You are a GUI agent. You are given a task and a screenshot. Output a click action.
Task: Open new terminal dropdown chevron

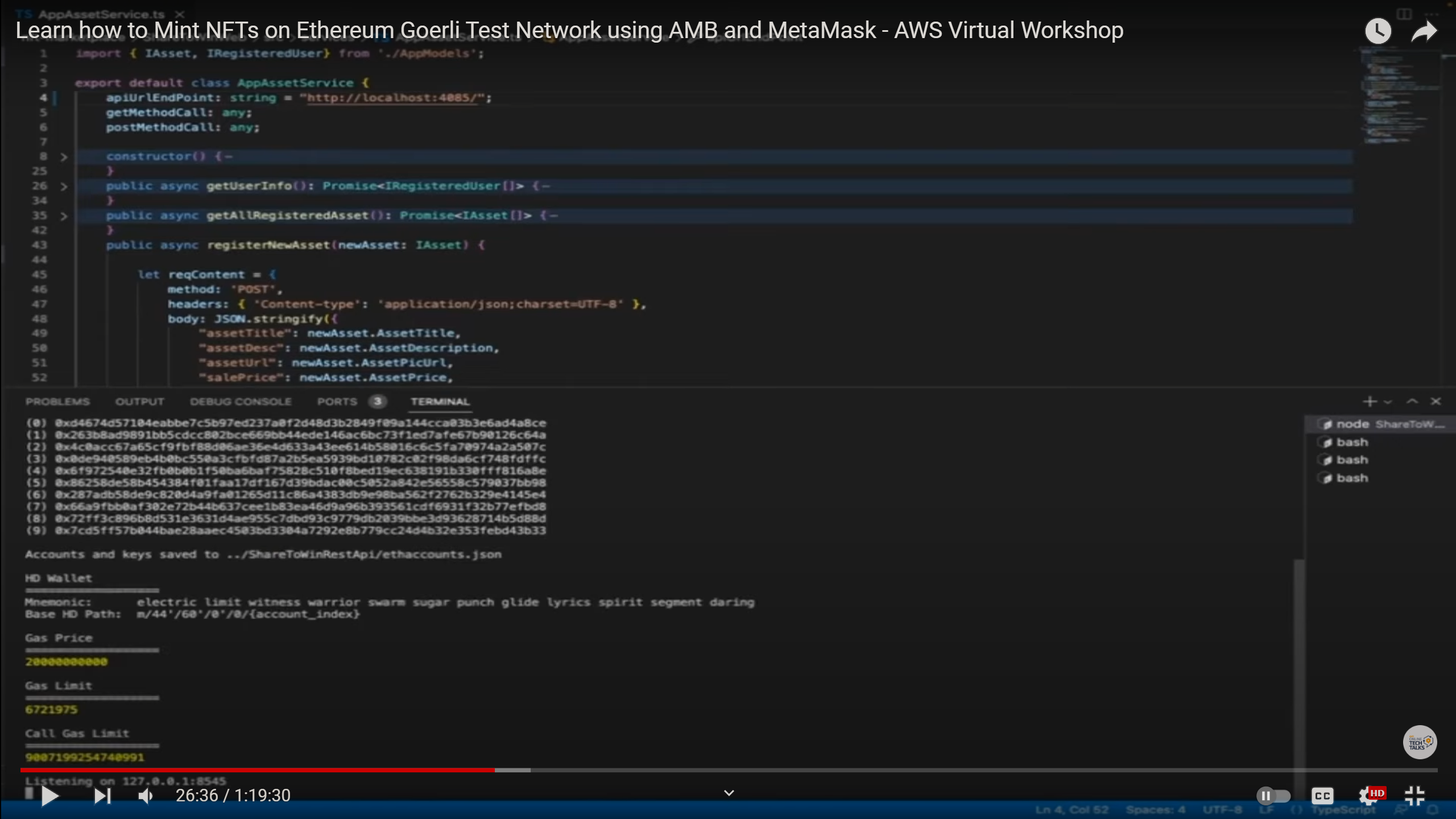point(1388,402)
